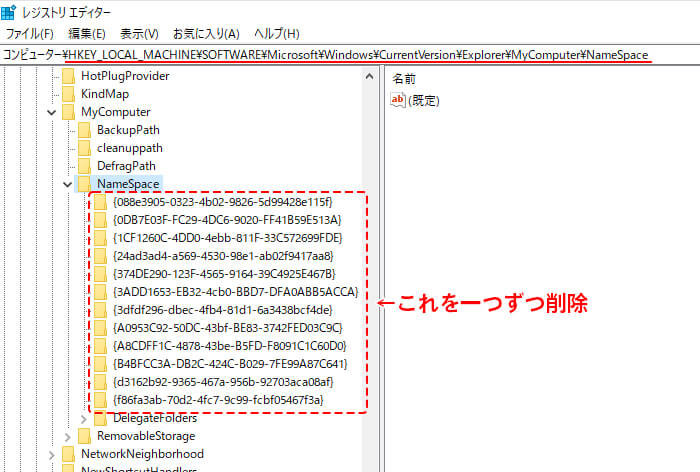Click folder icon of {3ADD1653-EB32-4cb0-BBD7-DFA0ABB5ACCA}
This screenshot has width=700, height=472.
click(x=100, y=292)
